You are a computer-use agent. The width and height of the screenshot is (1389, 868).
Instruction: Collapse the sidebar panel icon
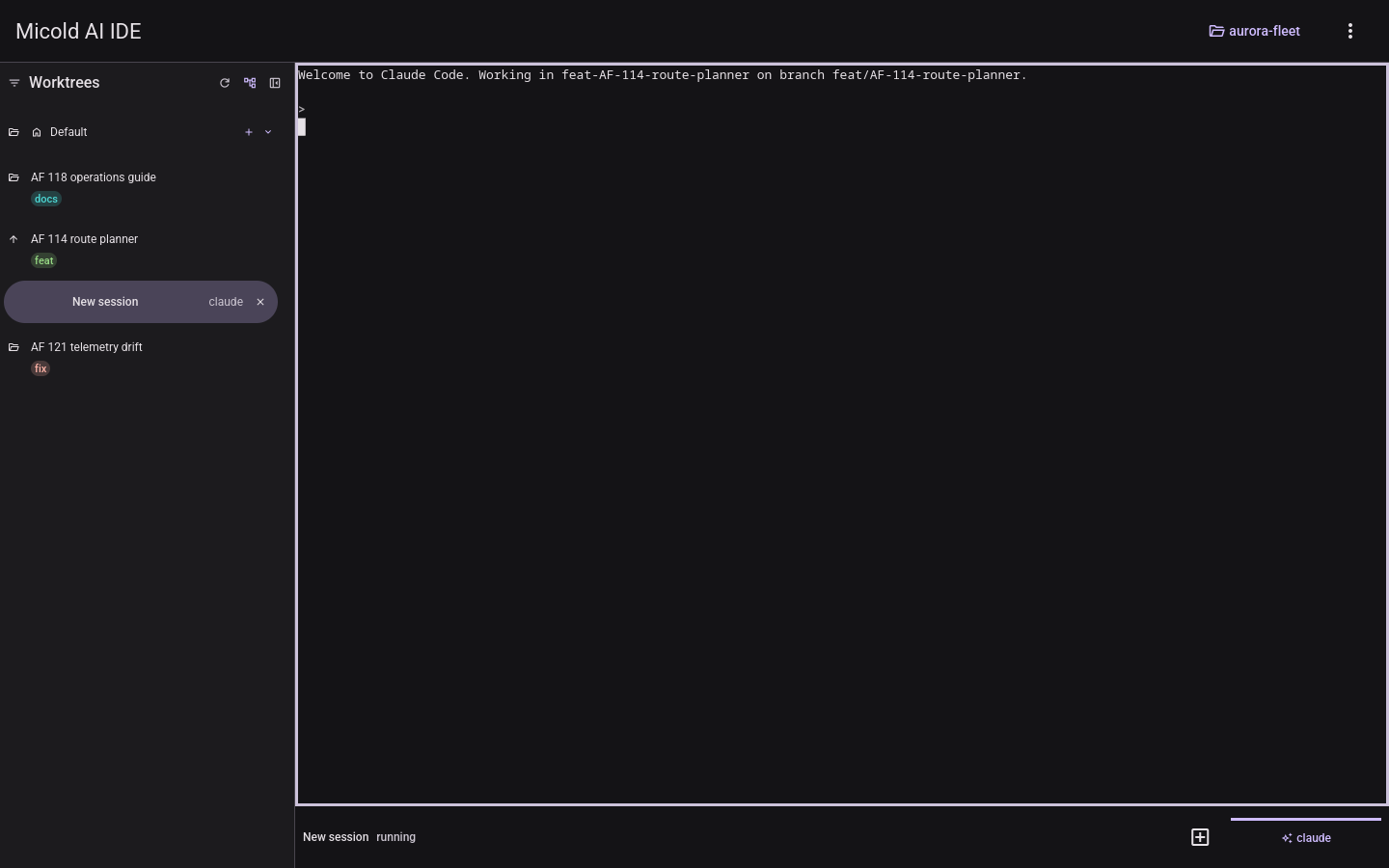(275, 83)
